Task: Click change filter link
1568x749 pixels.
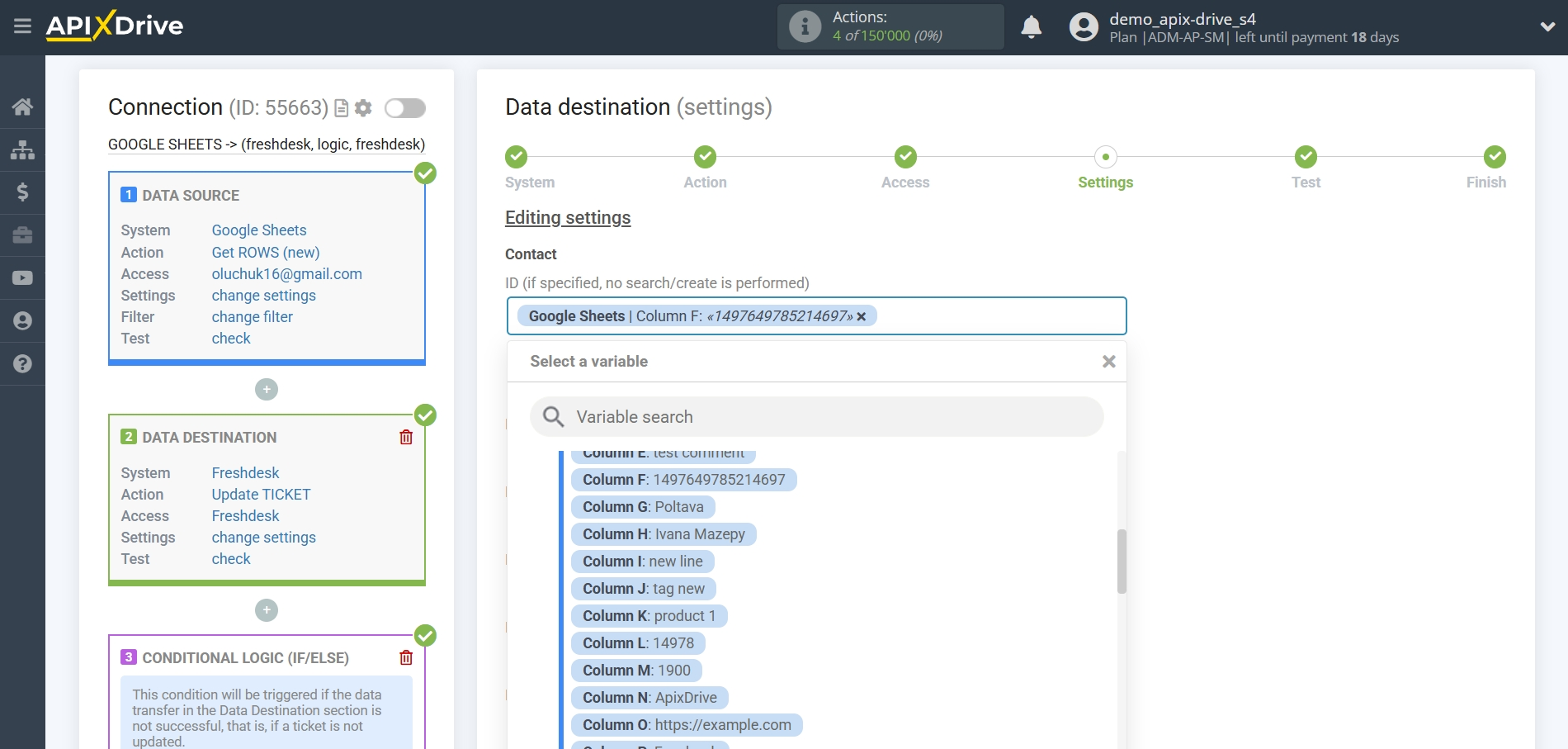Action: tap(253, 317)
